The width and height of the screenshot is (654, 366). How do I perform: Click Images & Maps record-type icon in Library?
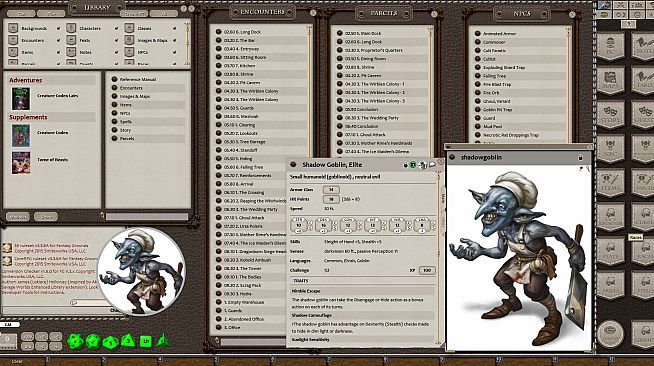(129, 40)
